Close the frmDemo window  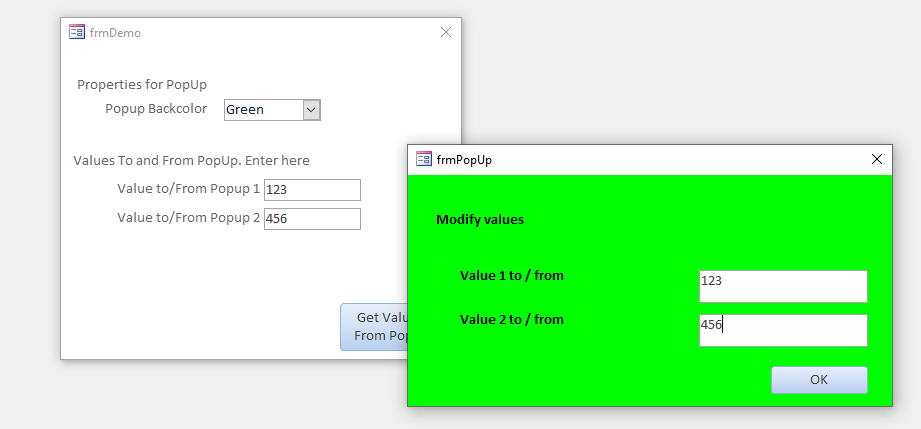coord(446,32)
